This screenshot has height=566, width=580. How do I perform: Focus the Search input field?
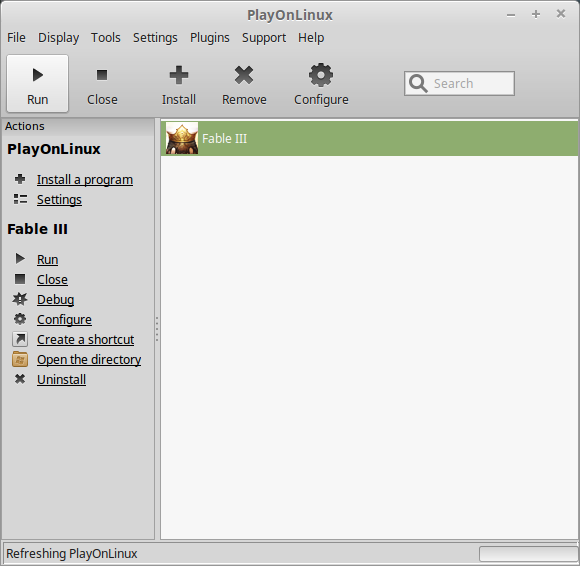(459, 84)
